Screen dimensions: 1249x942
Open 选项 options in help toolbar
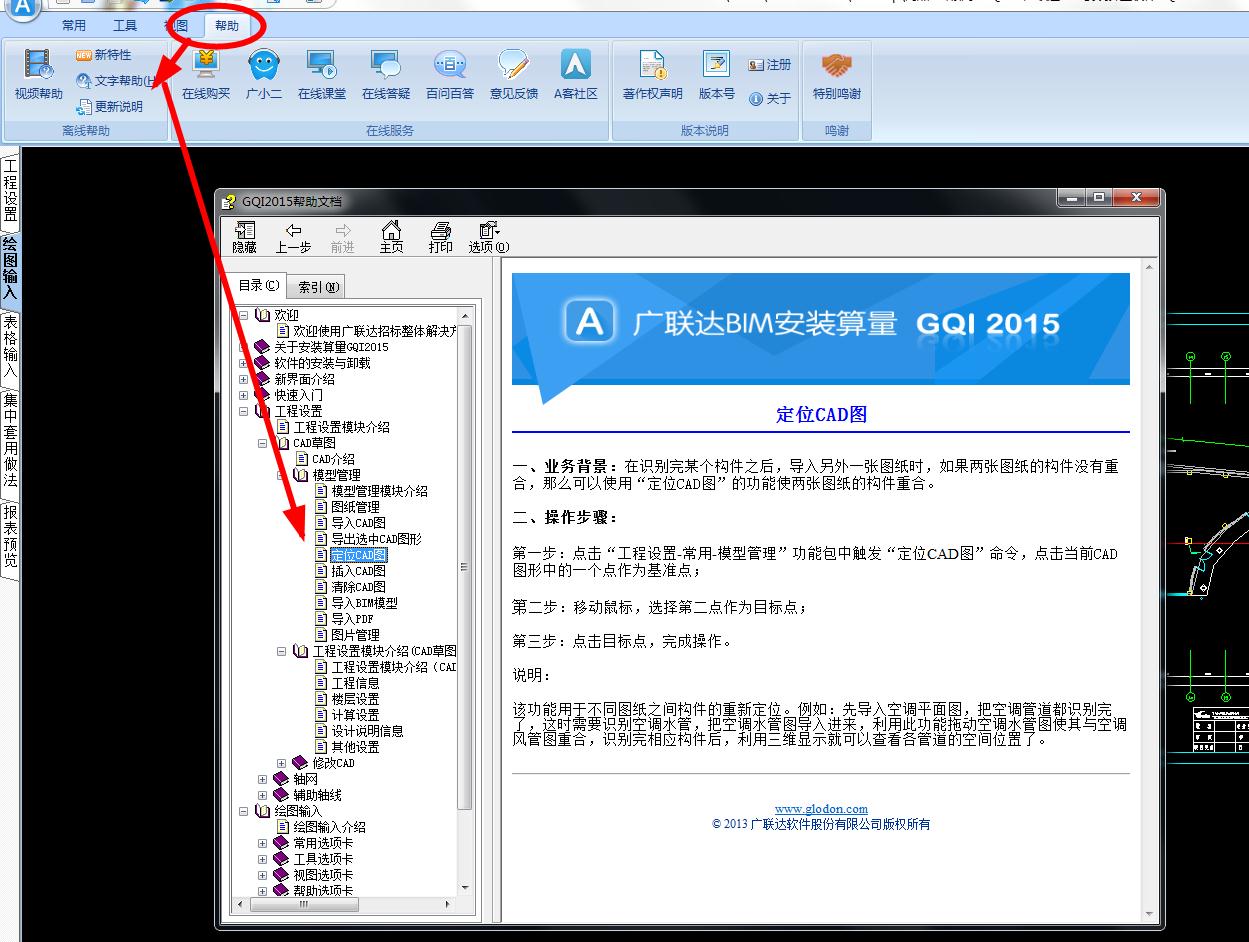pyautogui.click(x=489, y=238)
